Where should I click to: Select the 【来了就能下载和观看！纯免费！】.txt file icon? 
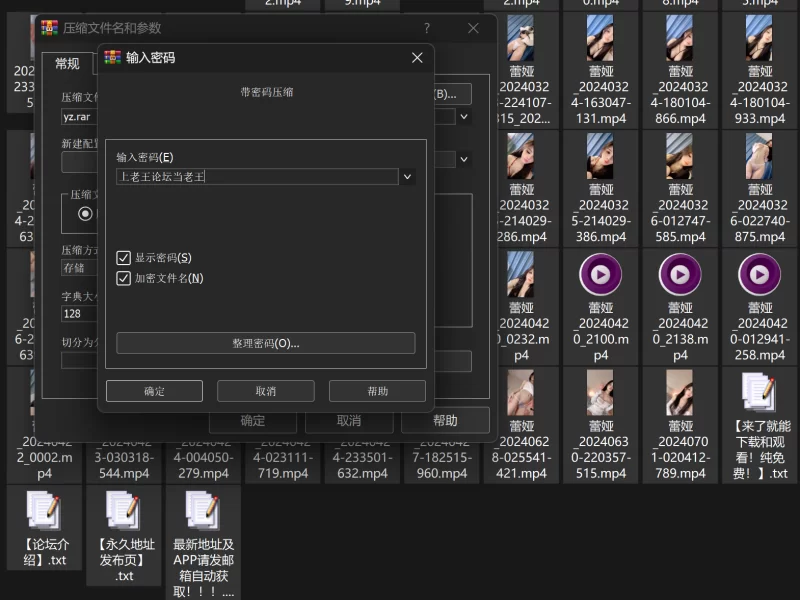point(760,393)
